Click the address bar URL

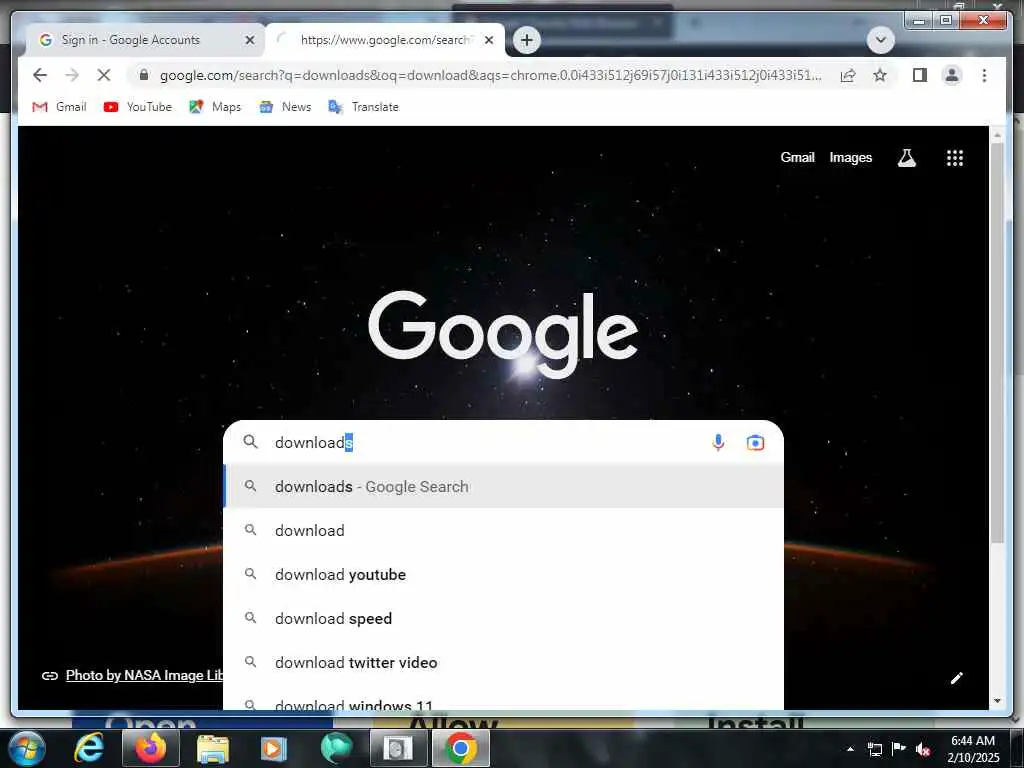(x=490, y=75)
